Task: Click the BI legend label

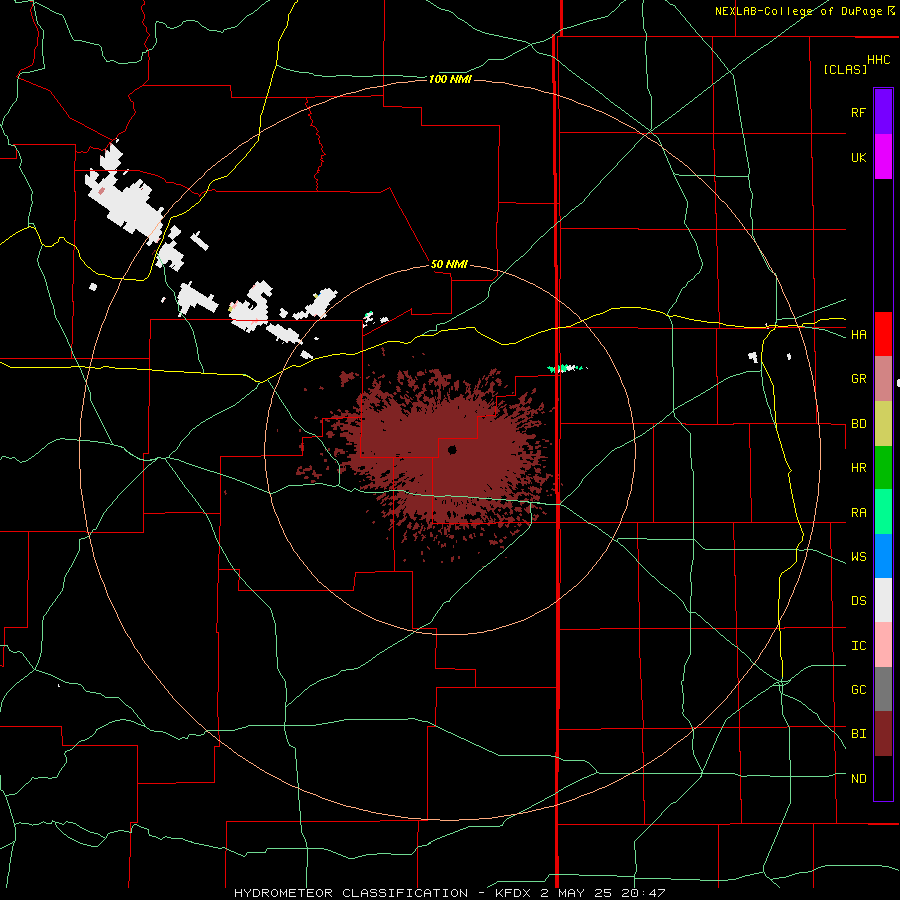Action: [858, 734]
